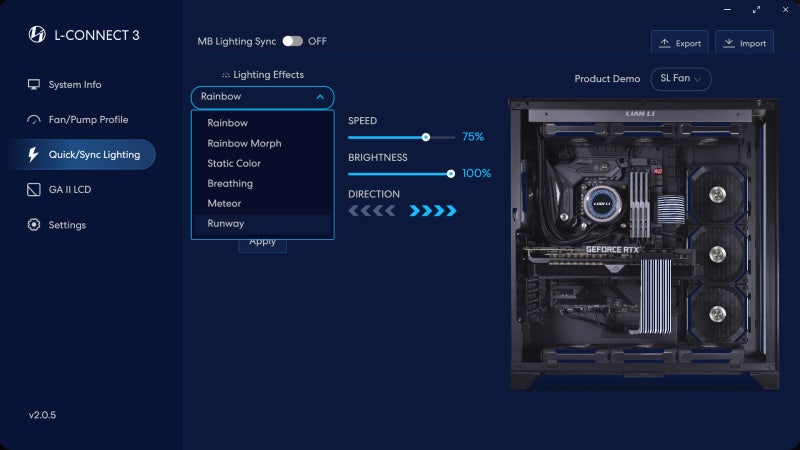Click the PC case demo image
The image size is (800, 450).
[644, 244]
